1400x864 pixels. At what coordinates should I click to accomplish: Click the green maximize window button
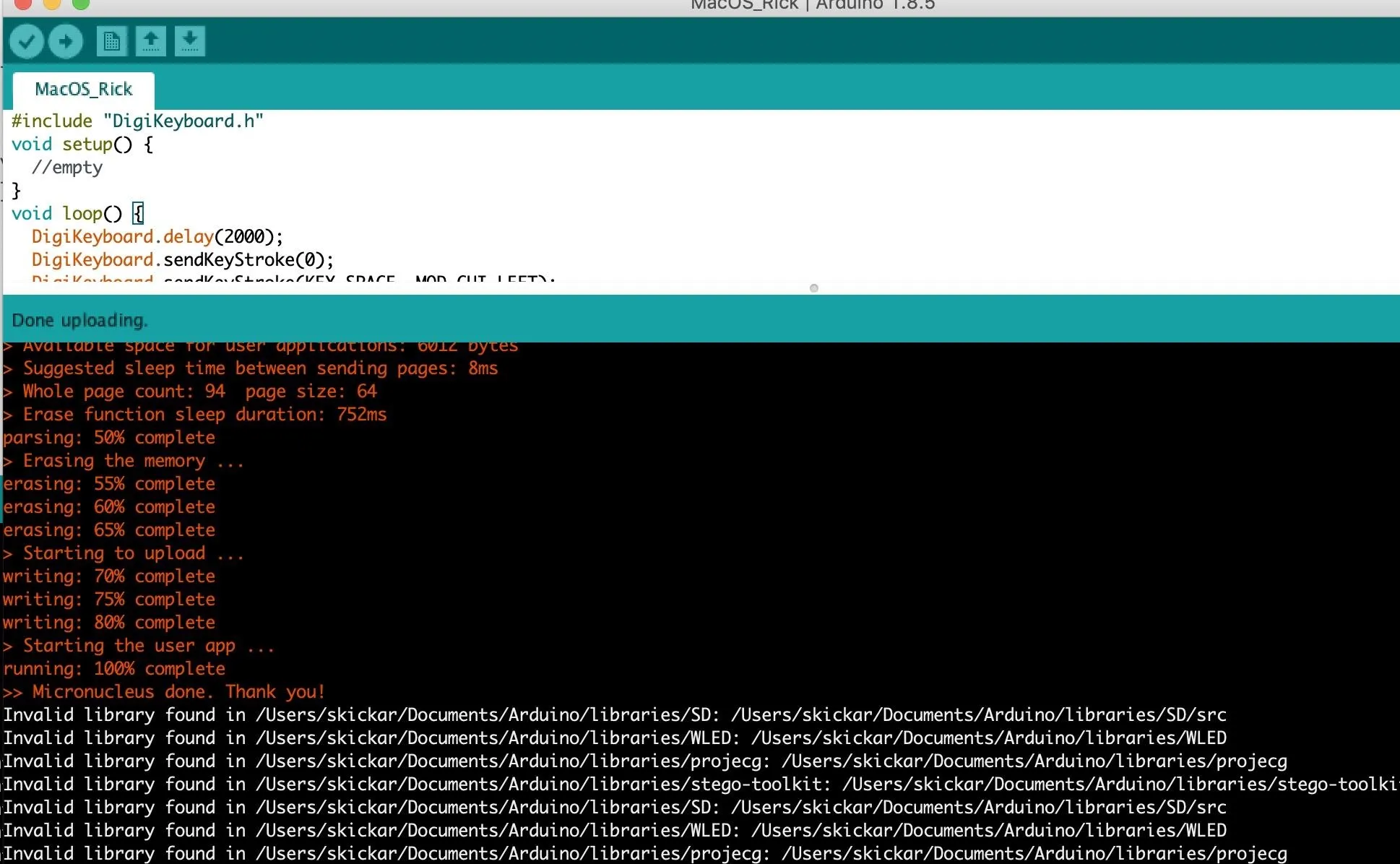[x=81, y=4]
